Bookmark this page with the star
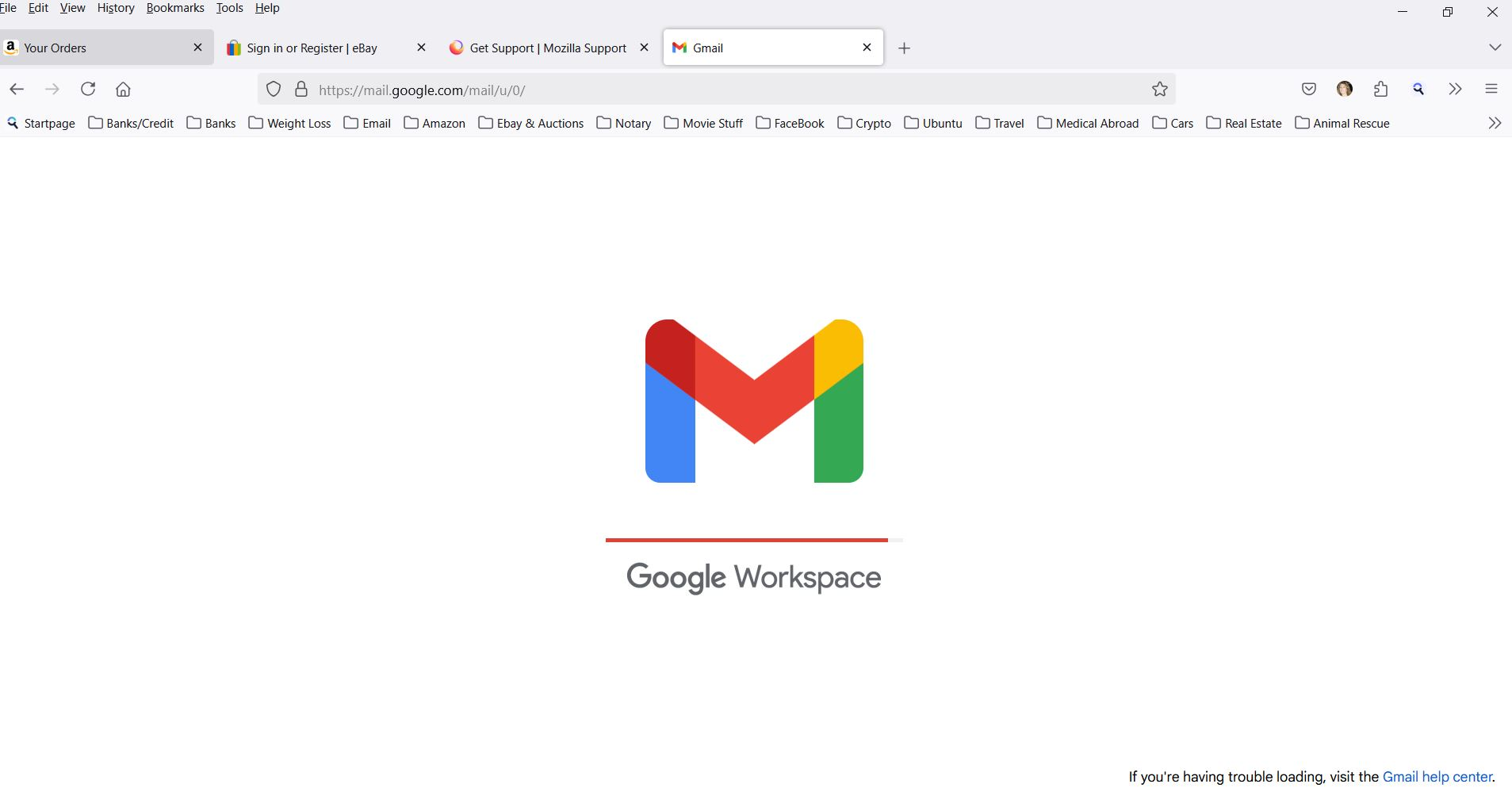The height and width of the screenshot is (803, 1512). point(1160,90)
